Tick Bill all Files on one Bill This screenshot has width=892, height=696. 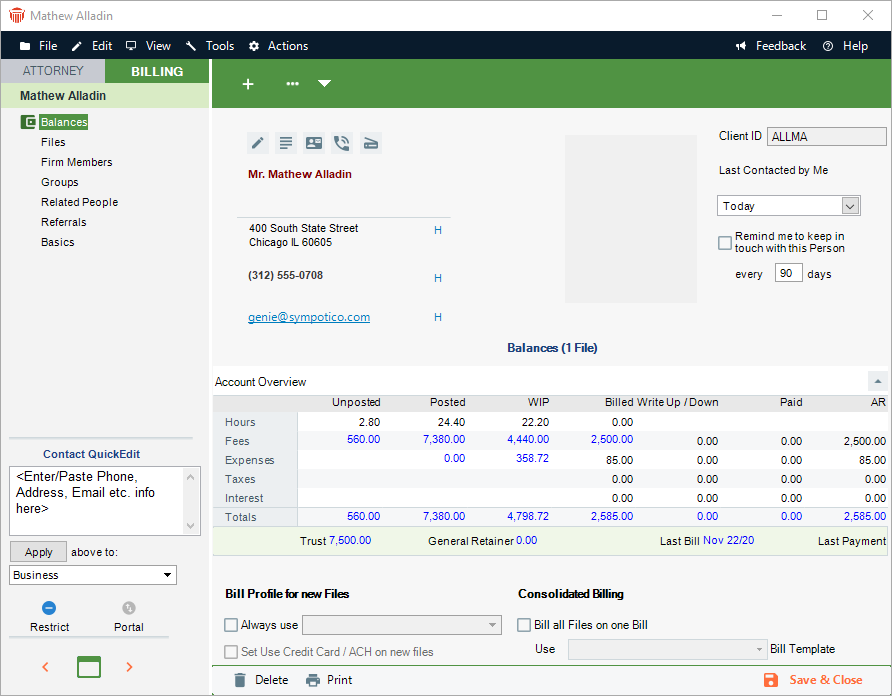(x=524, y=625)
